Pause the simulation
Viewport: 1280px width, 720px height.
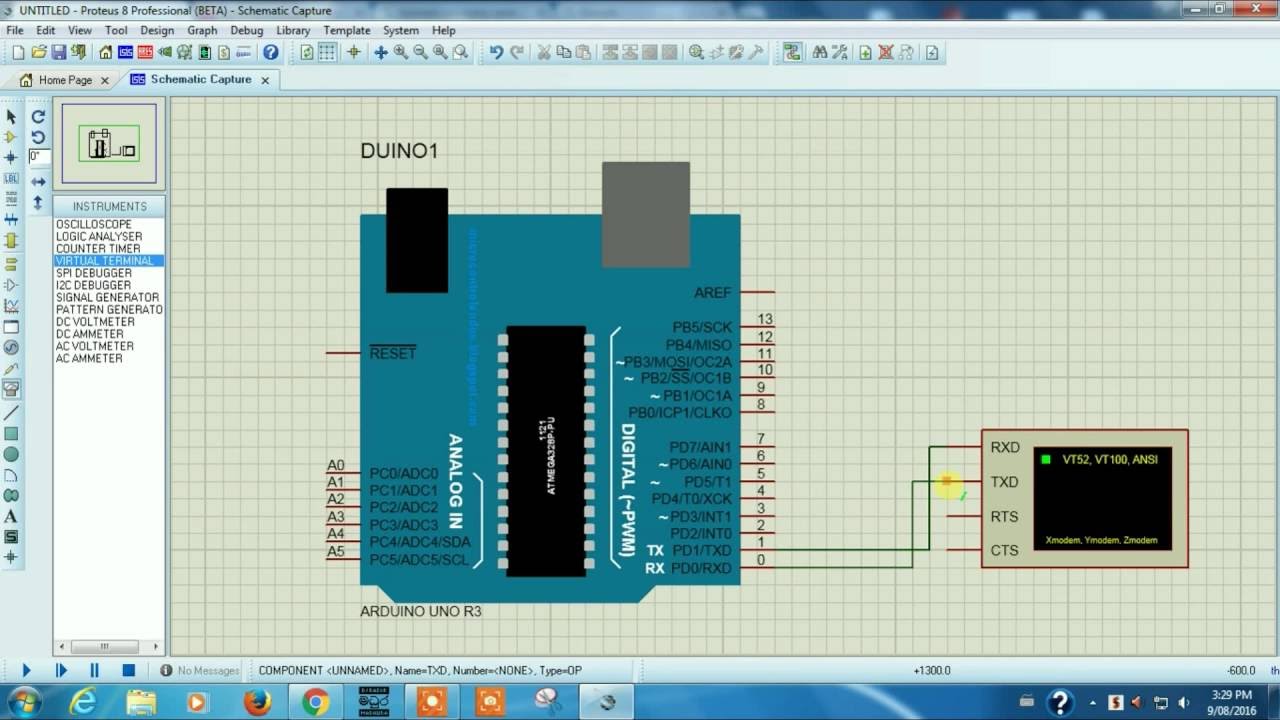(94, 670)
